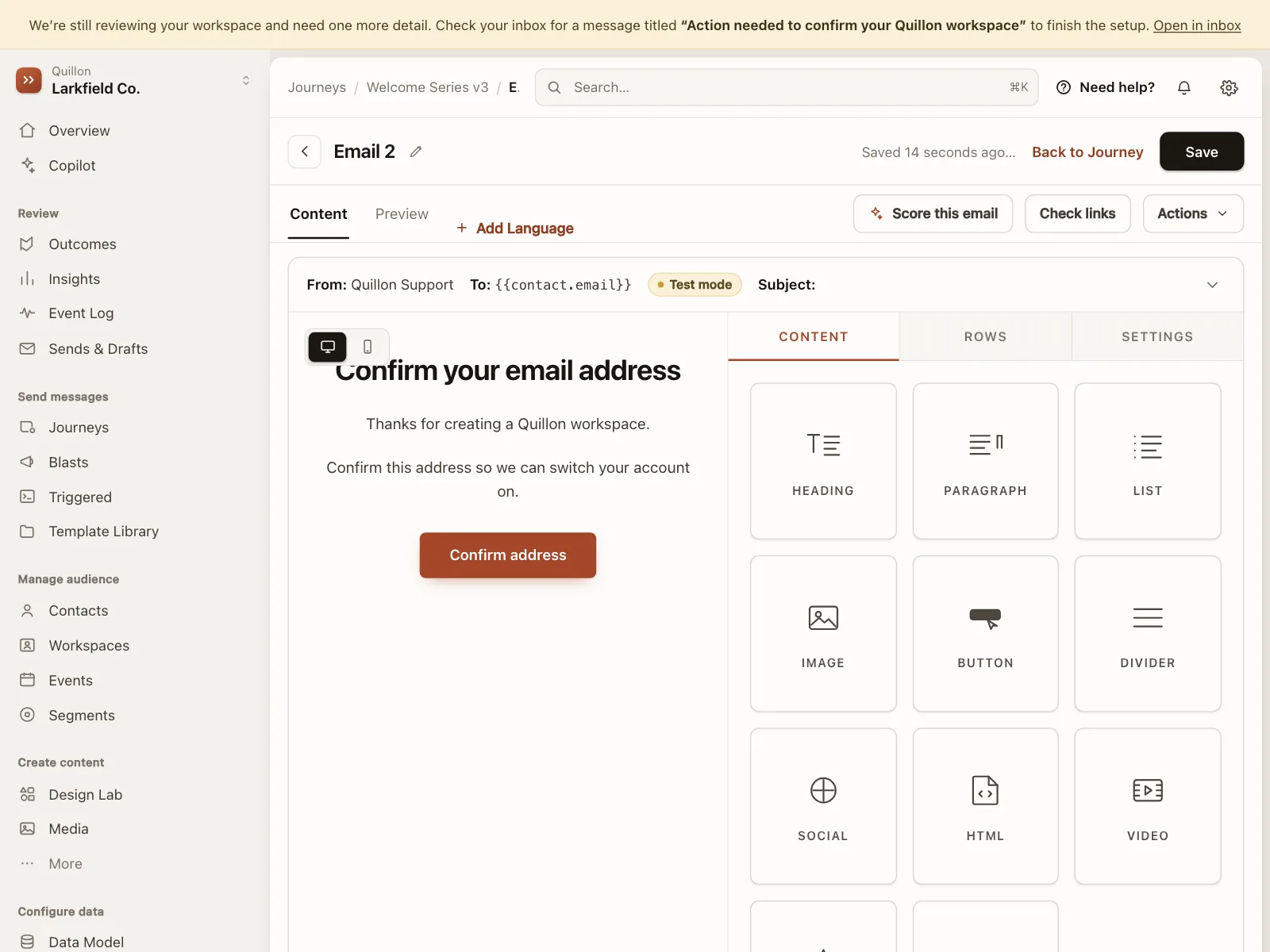
Task: Click 'Thanks for creating a Quillon workspace.' text
Action: click(508, 424)
